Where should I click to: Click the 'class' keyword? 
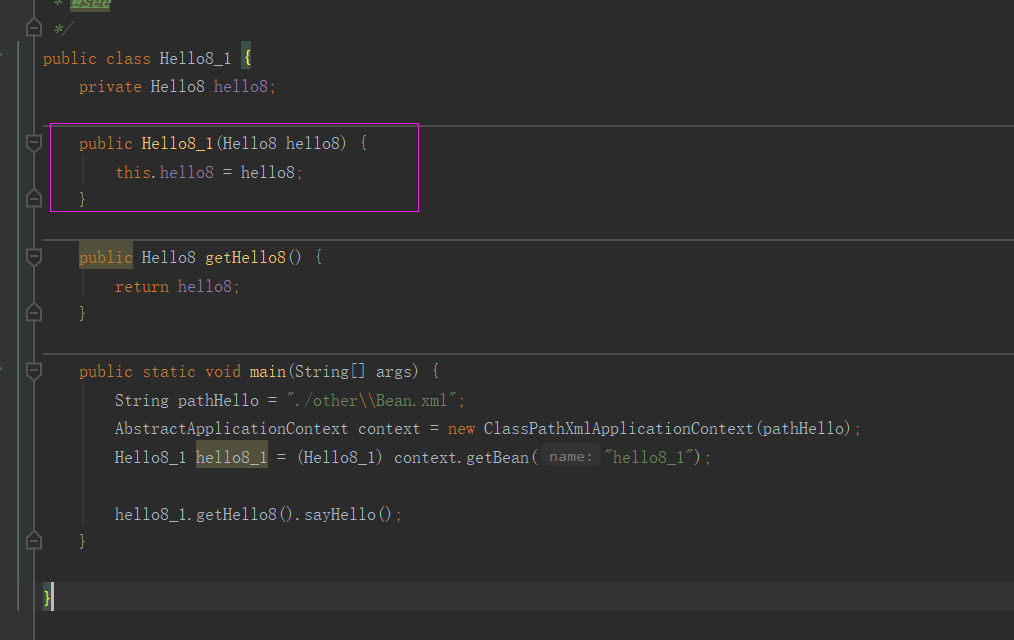coord(128,58)
